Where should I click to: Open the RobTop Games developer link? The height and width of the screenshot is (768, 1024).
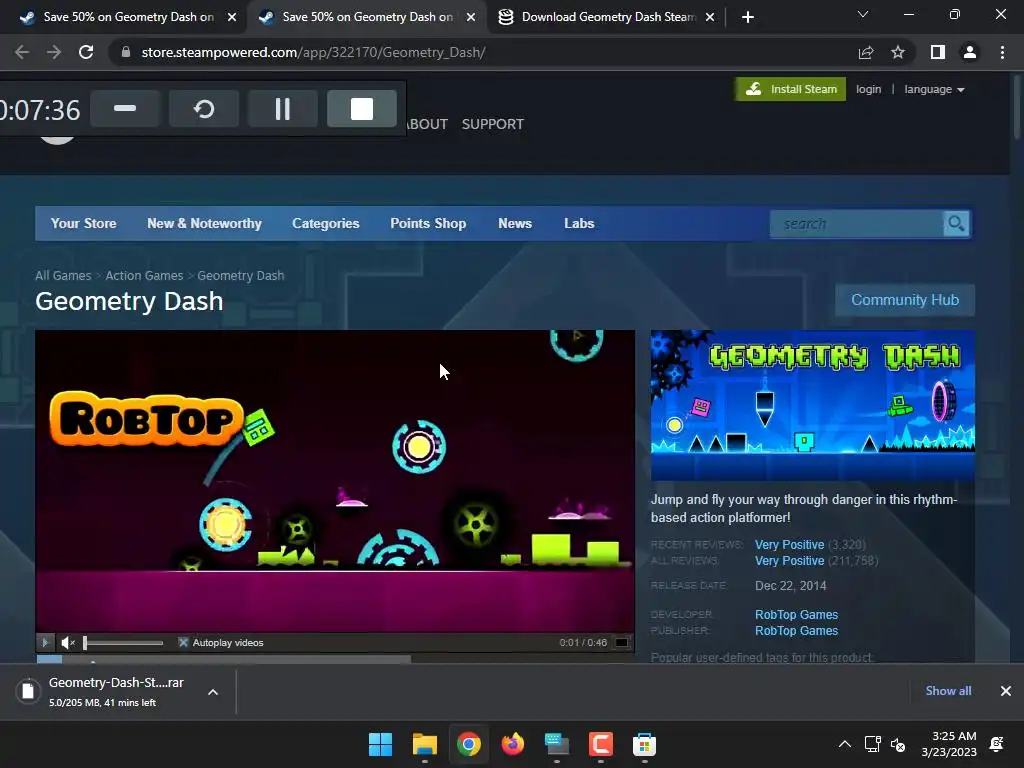coord(796,615)
